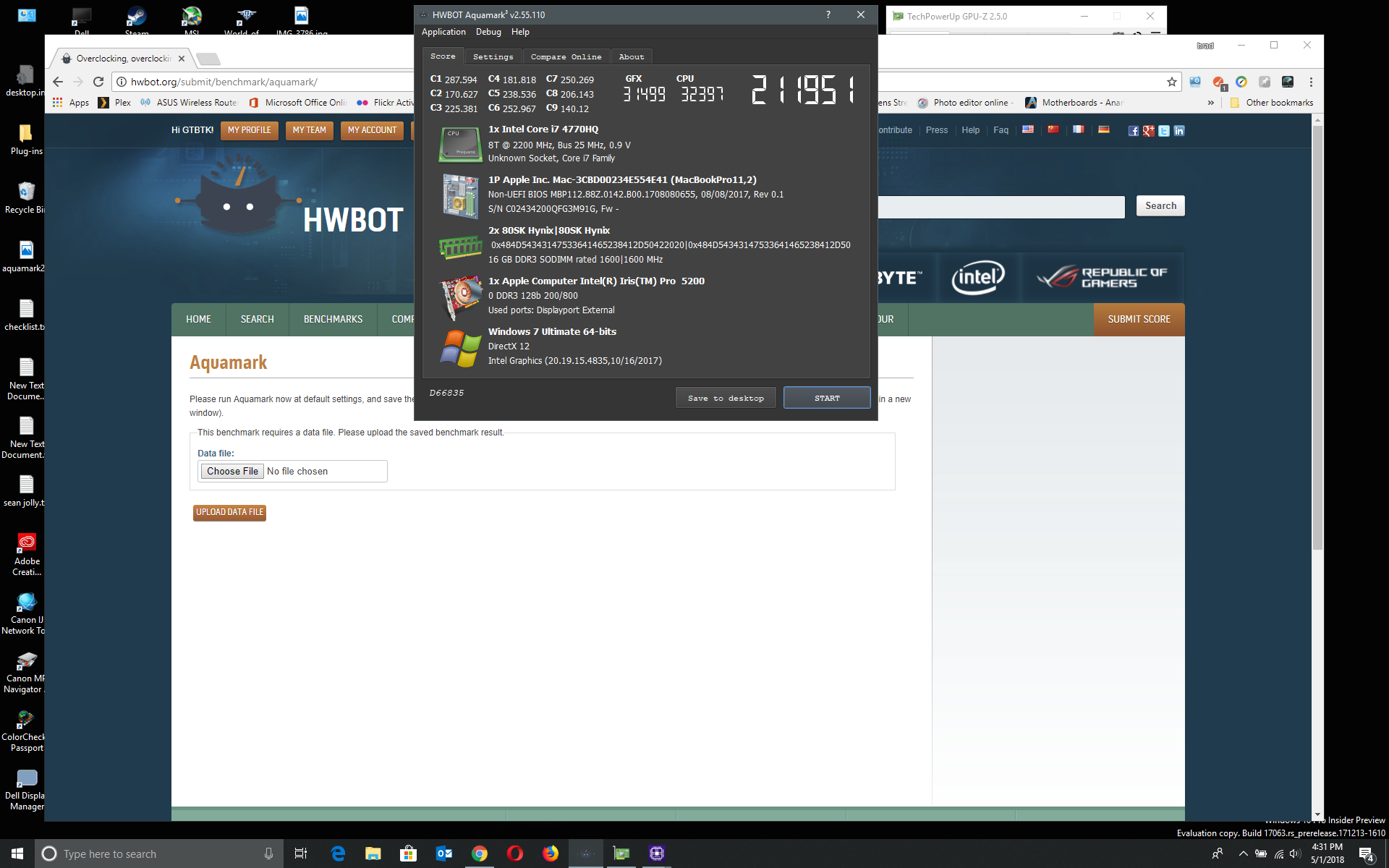Bookmark this page with the star icon
Image resolution: width=1389 pixels, height=868 pixels.
(x=1171, y=82)
